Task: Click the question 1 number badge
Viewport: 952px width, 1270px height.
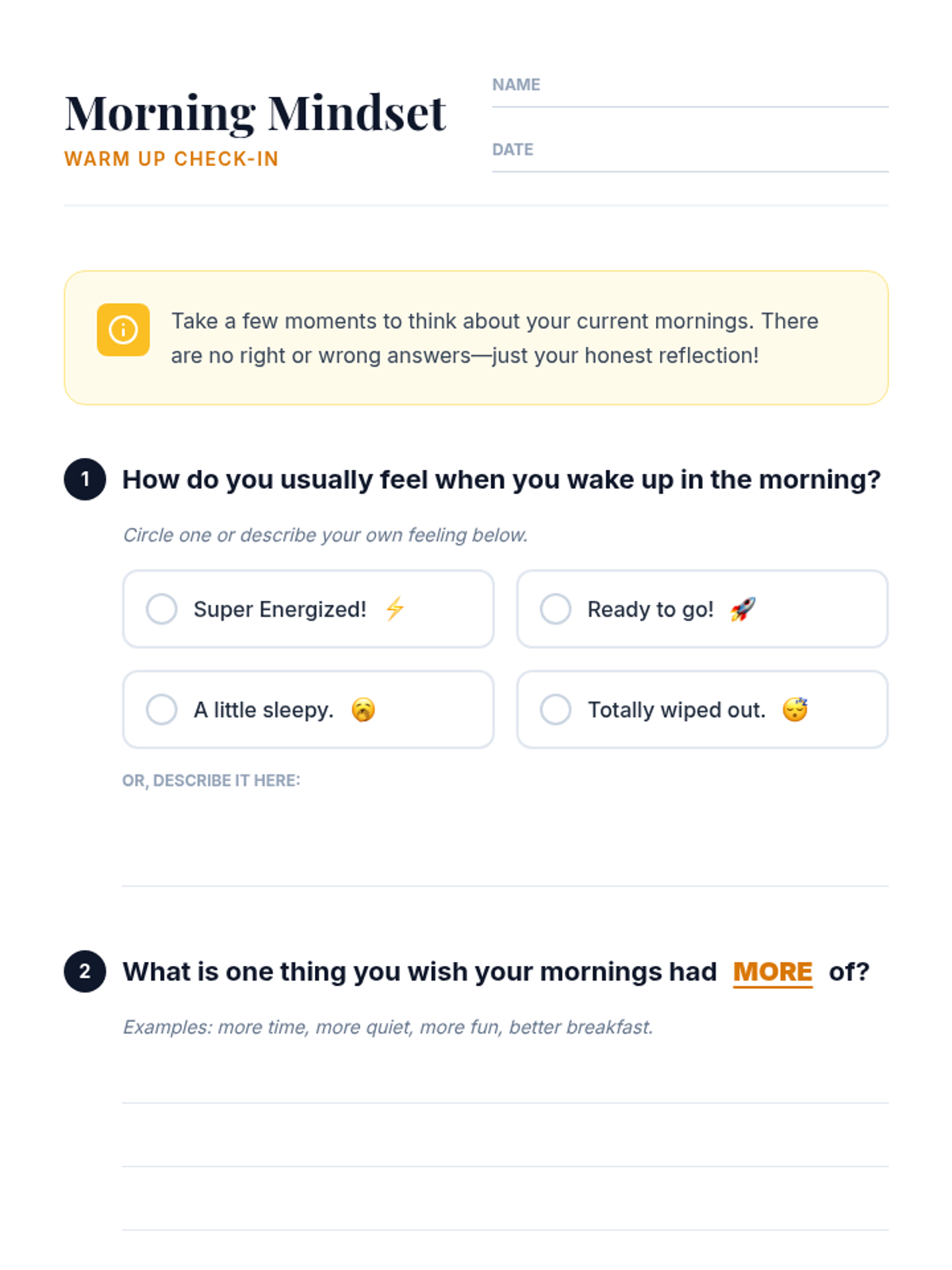Action: [85, 479]
